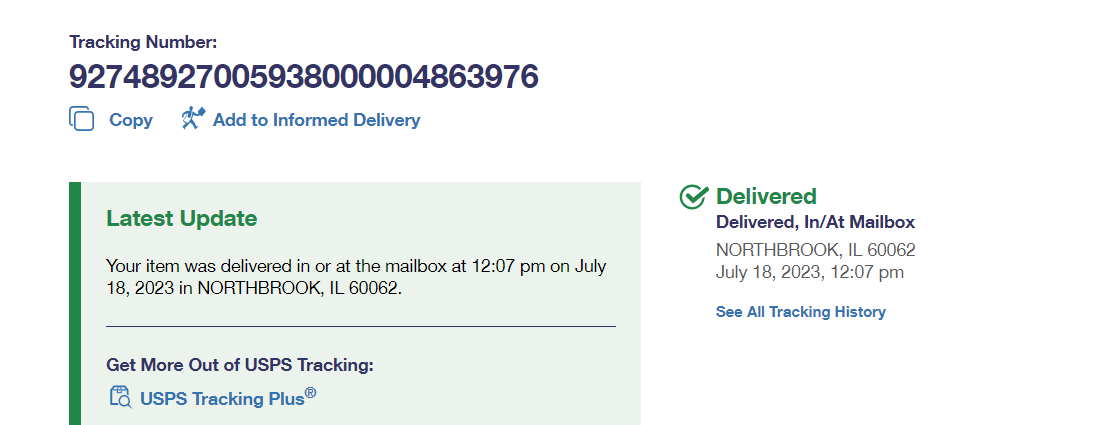Click the registered trademark symbol after Tracking Plus
1097x425 pixels.
311,393
